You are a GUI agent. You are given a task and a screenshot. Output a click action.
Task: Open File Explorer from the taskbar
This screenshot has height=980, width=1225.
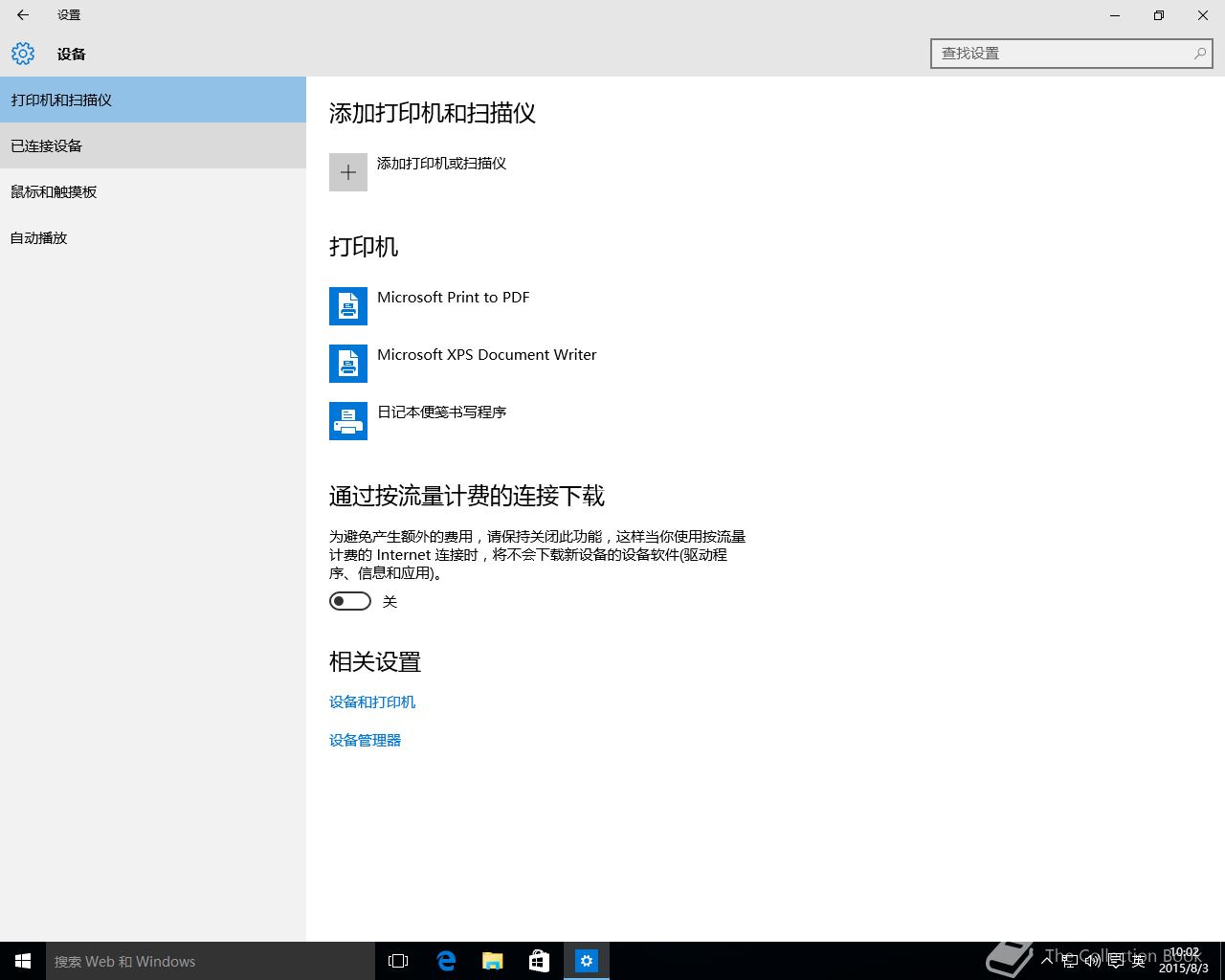(493, 961)
